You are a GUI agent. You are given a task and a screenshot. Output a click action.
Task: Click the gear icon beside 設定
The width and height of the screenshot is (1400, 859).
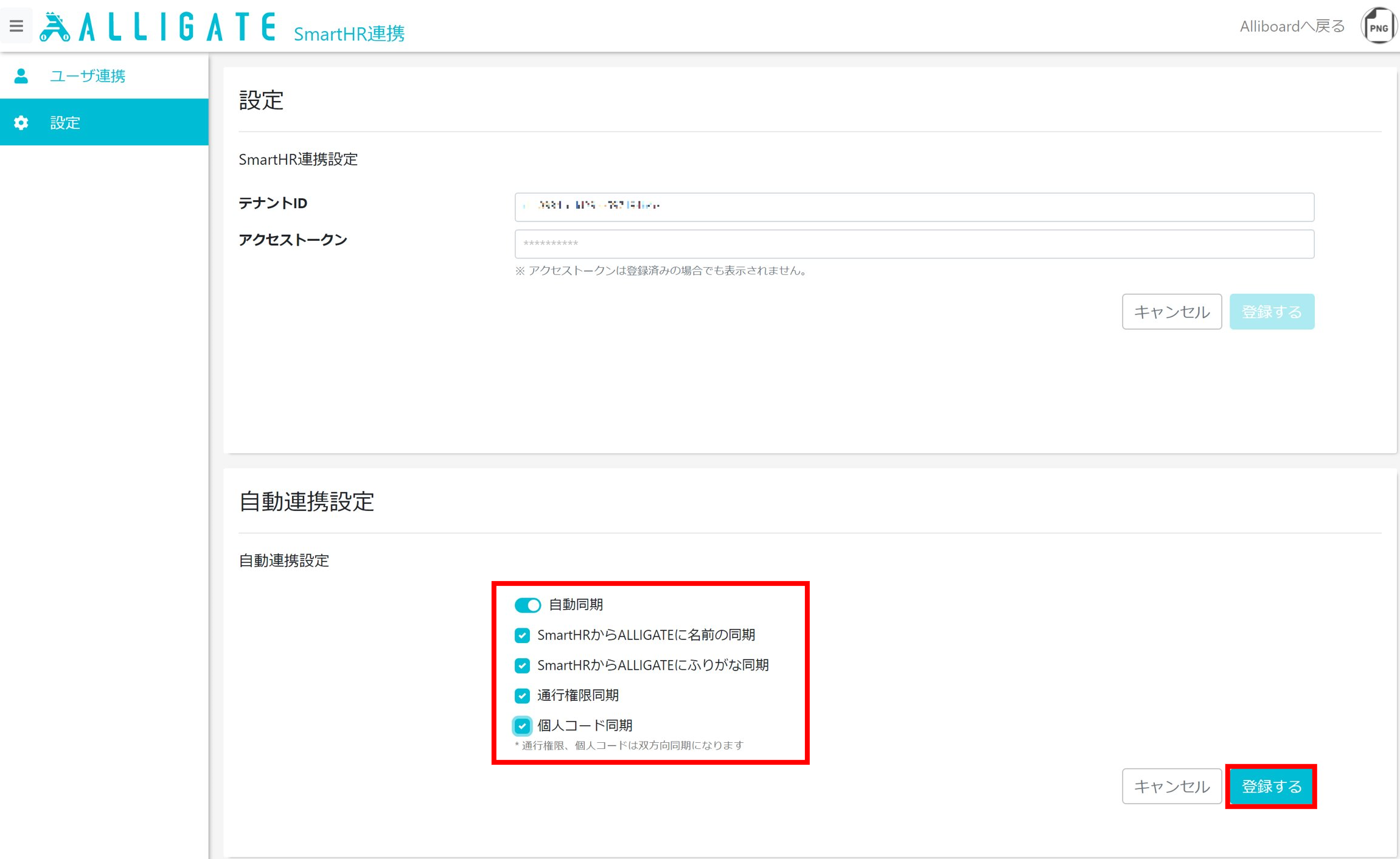21,122
